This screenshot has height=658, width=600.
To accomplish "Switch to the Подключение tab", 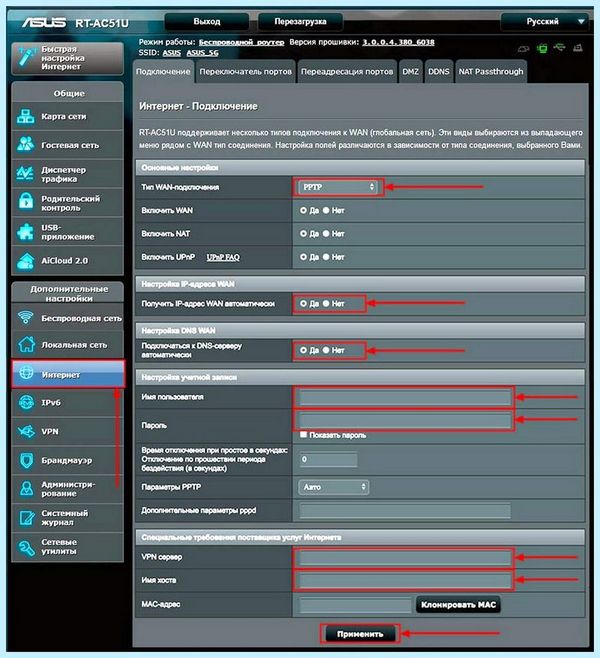I will click(x=163, y=72).
